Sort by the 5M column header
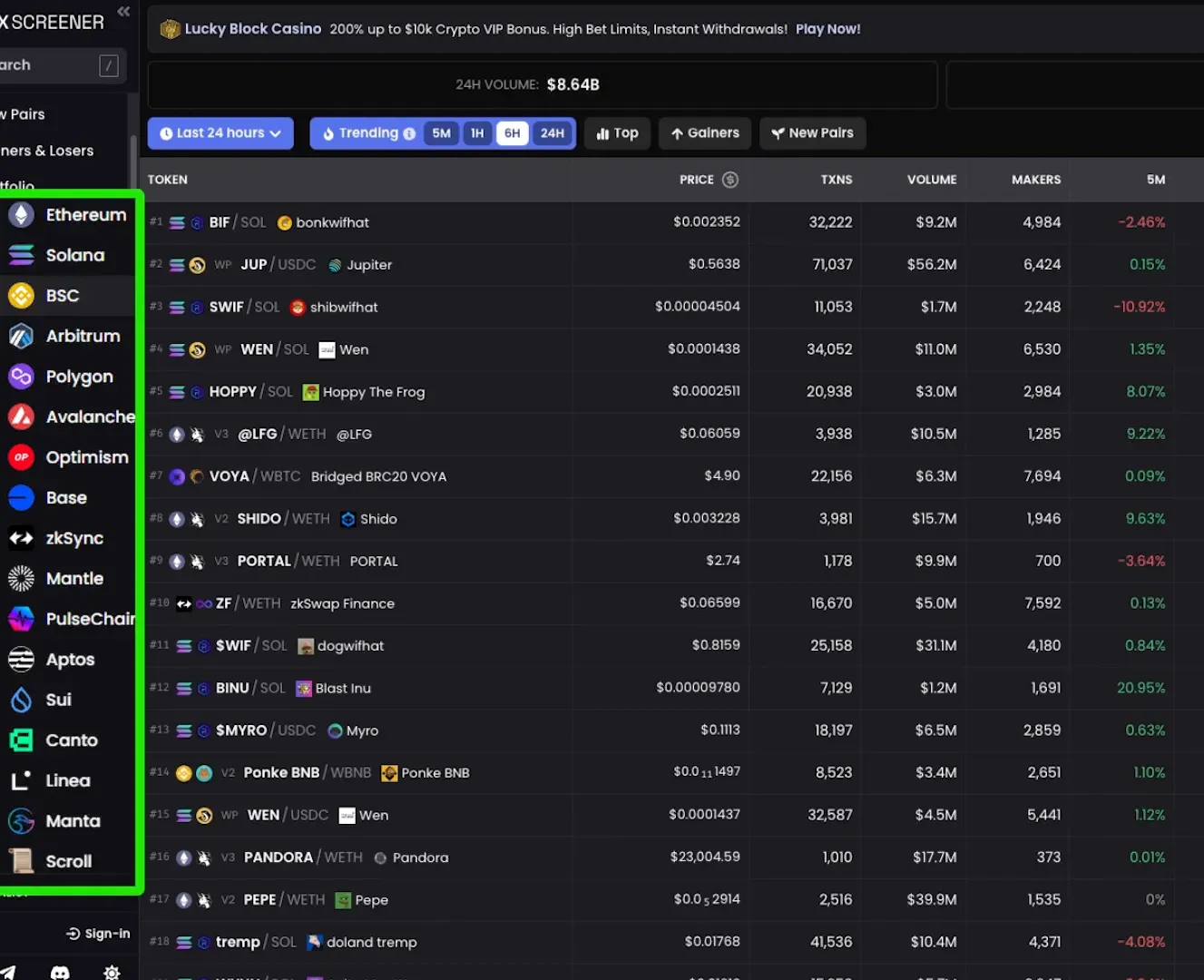 click(1156, 180)
